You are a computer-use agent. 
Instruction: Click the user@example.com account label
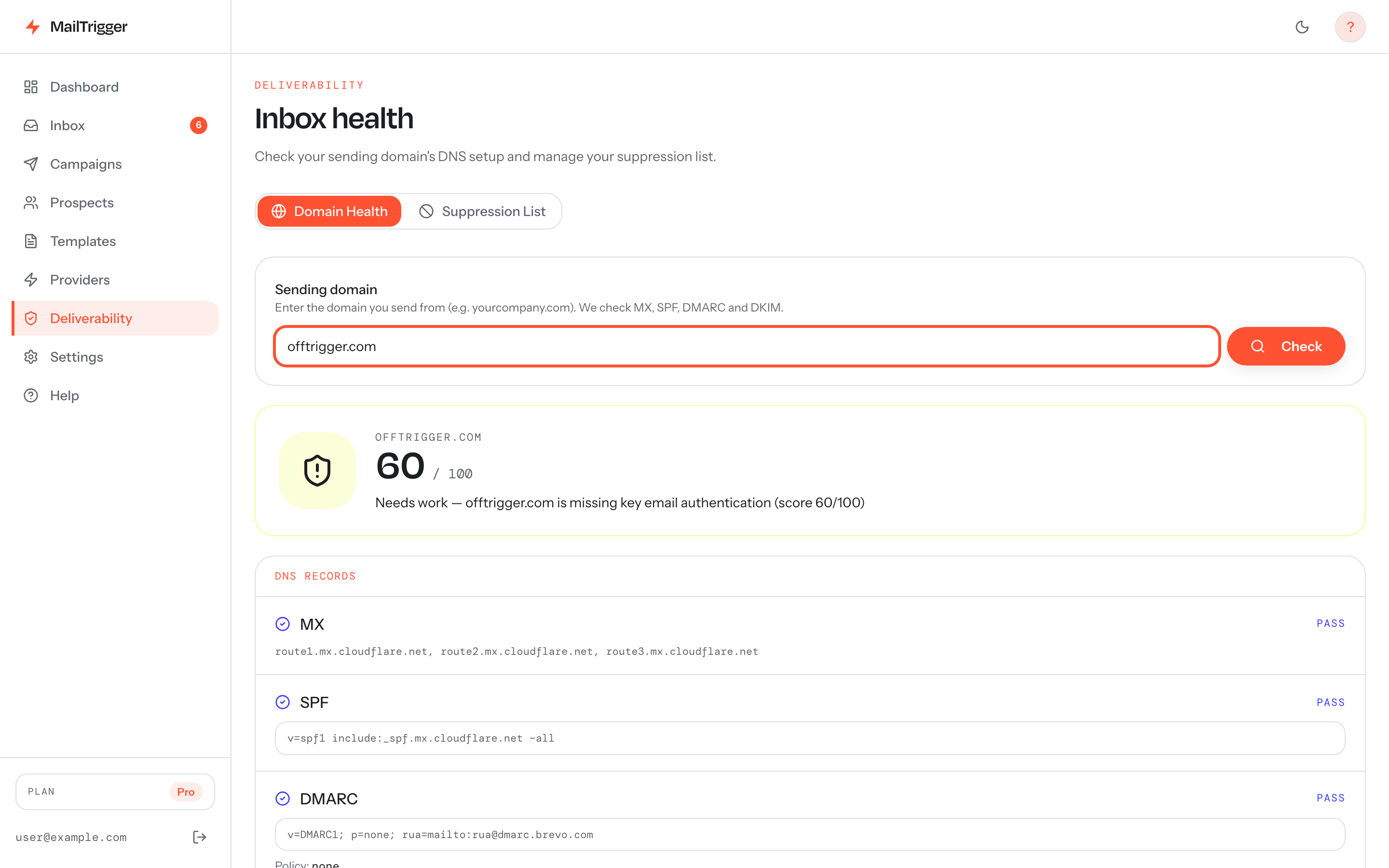click(71, 837)
